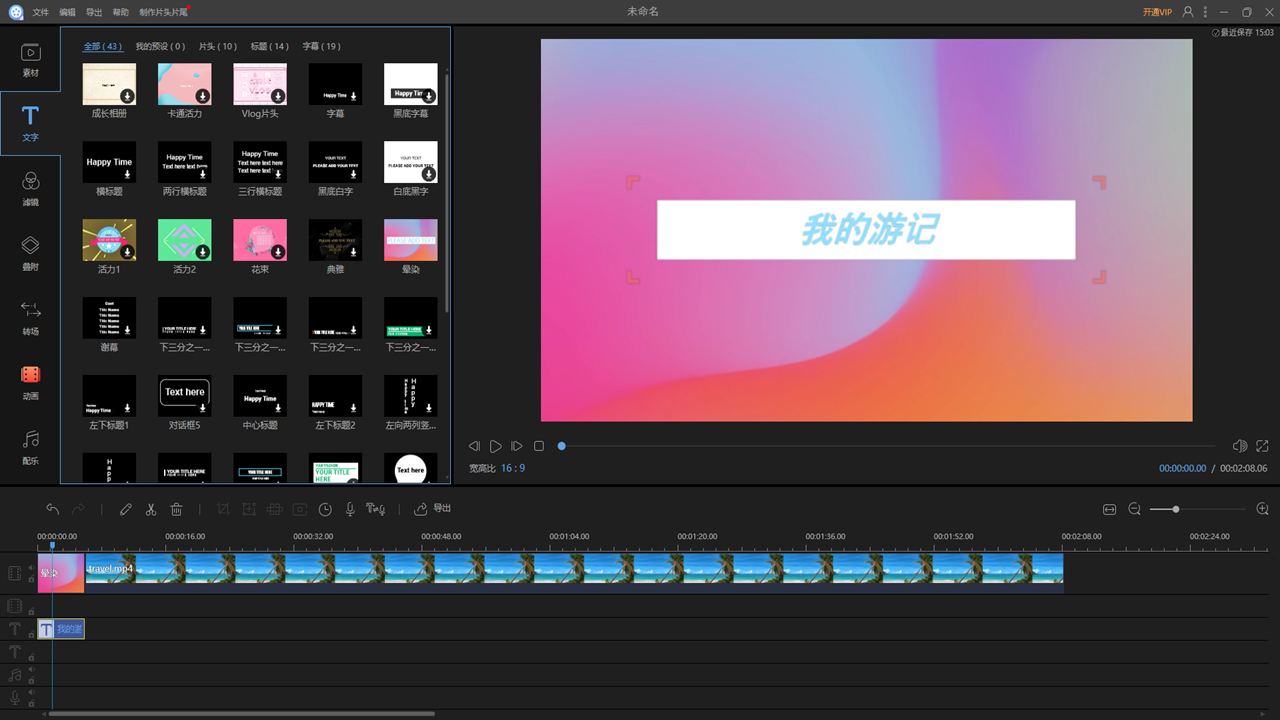
Task: Open the 宽高比 16:9 aspect ratio dropdown
Action: pos(495,467)
